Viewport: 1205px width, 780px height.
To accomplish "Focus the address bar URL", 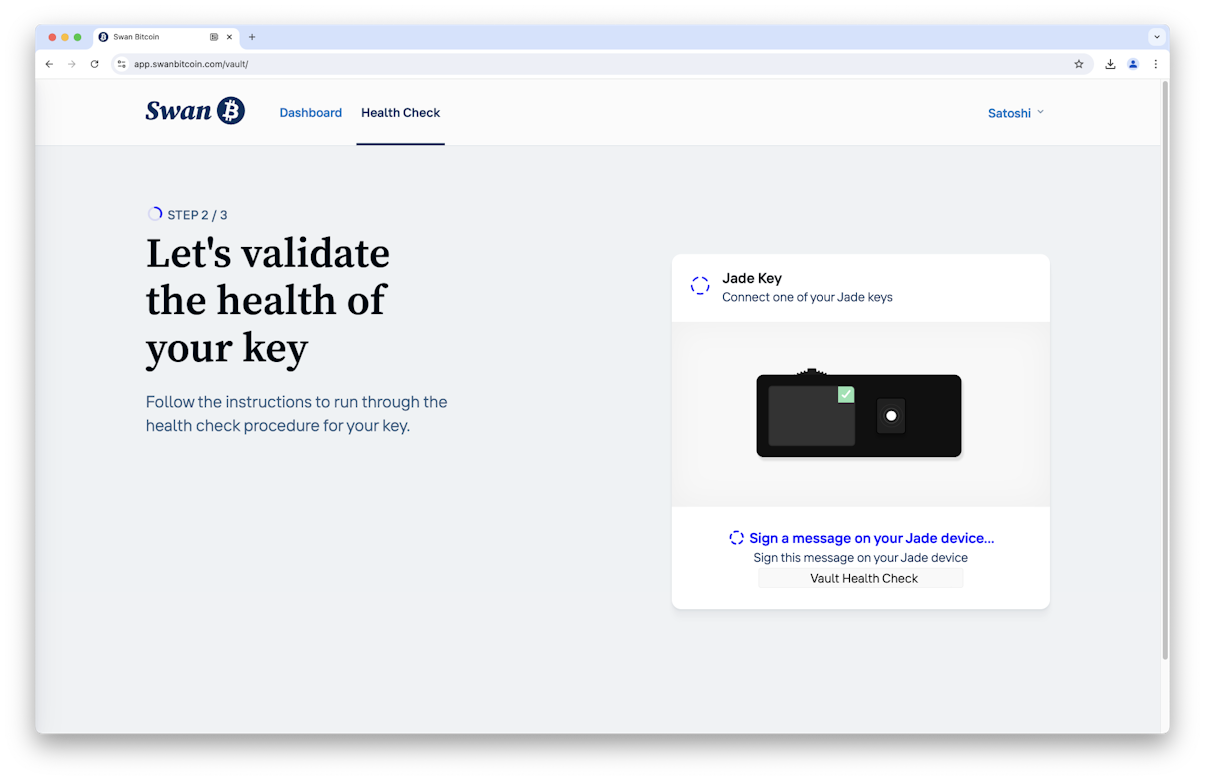I will point(191,64).
